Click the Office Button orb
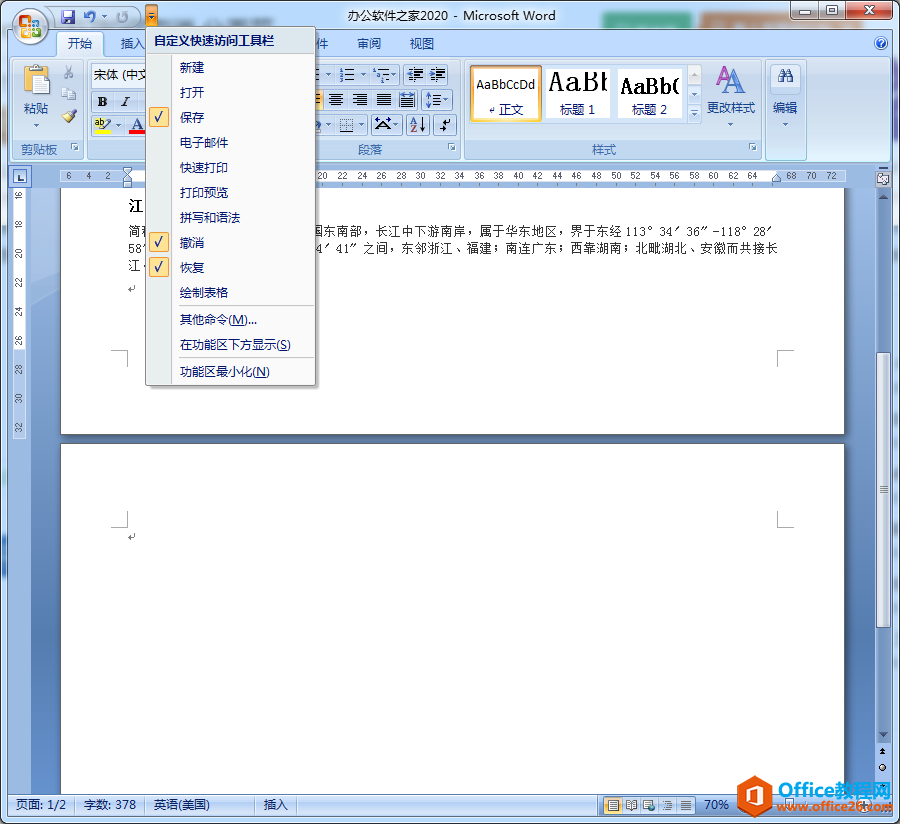Screen dimensions: 900x824 click(30, 26)
